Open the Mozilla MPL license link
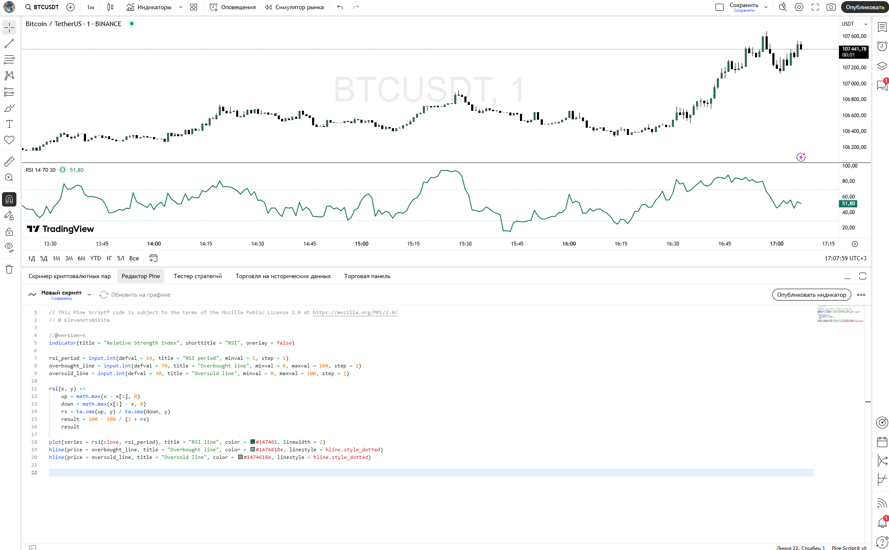 click(x=354, y=312)
